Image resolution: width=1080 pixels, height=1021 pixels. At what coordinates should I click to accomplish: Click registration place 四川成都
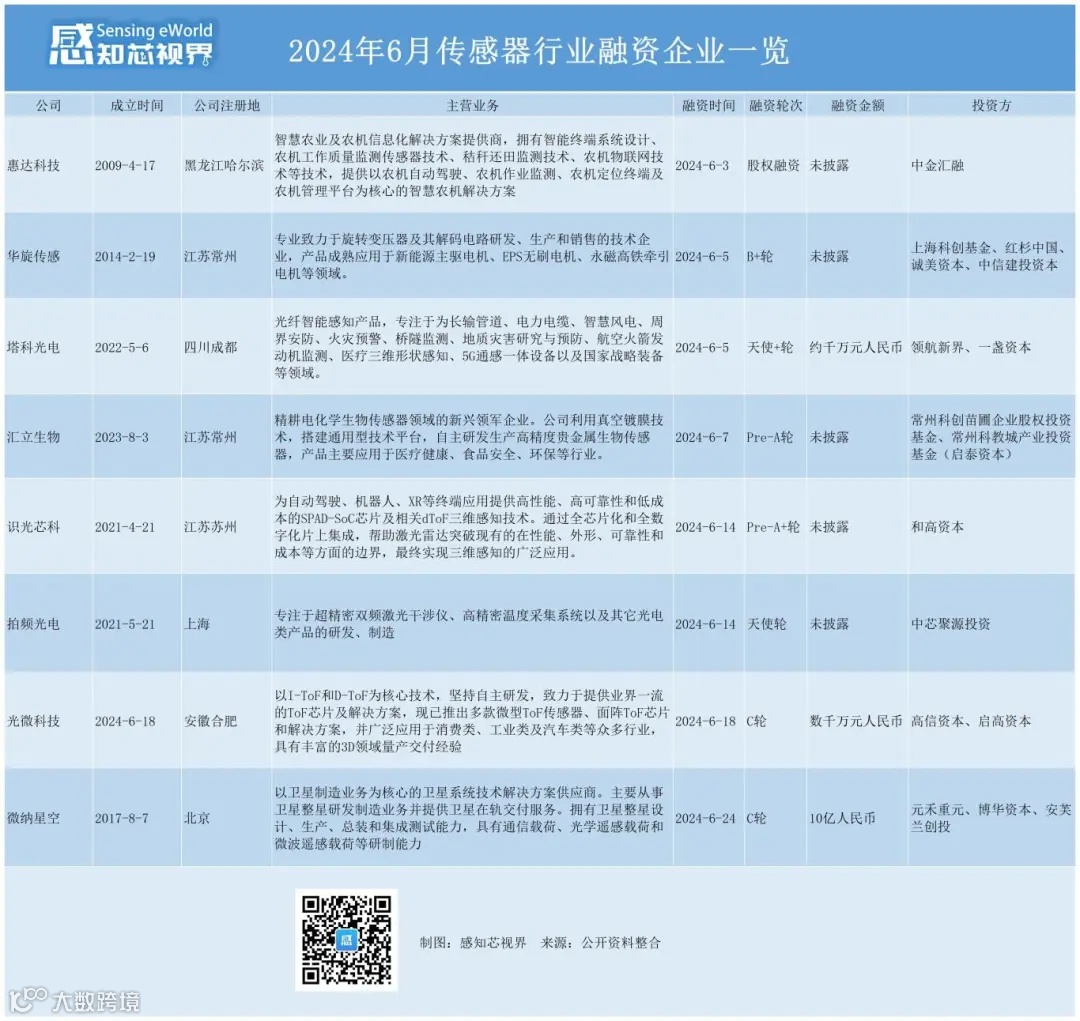click(x=211, y=347)
